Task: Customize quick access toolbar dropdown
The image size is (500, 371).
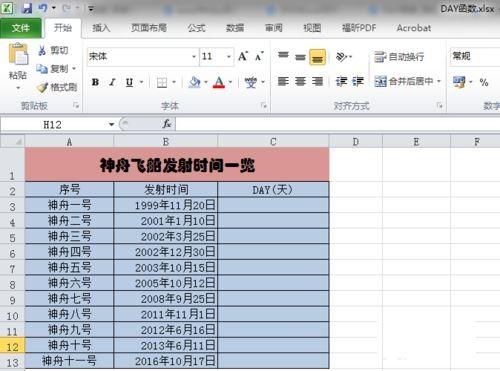Action: click(x=91, y=8)
